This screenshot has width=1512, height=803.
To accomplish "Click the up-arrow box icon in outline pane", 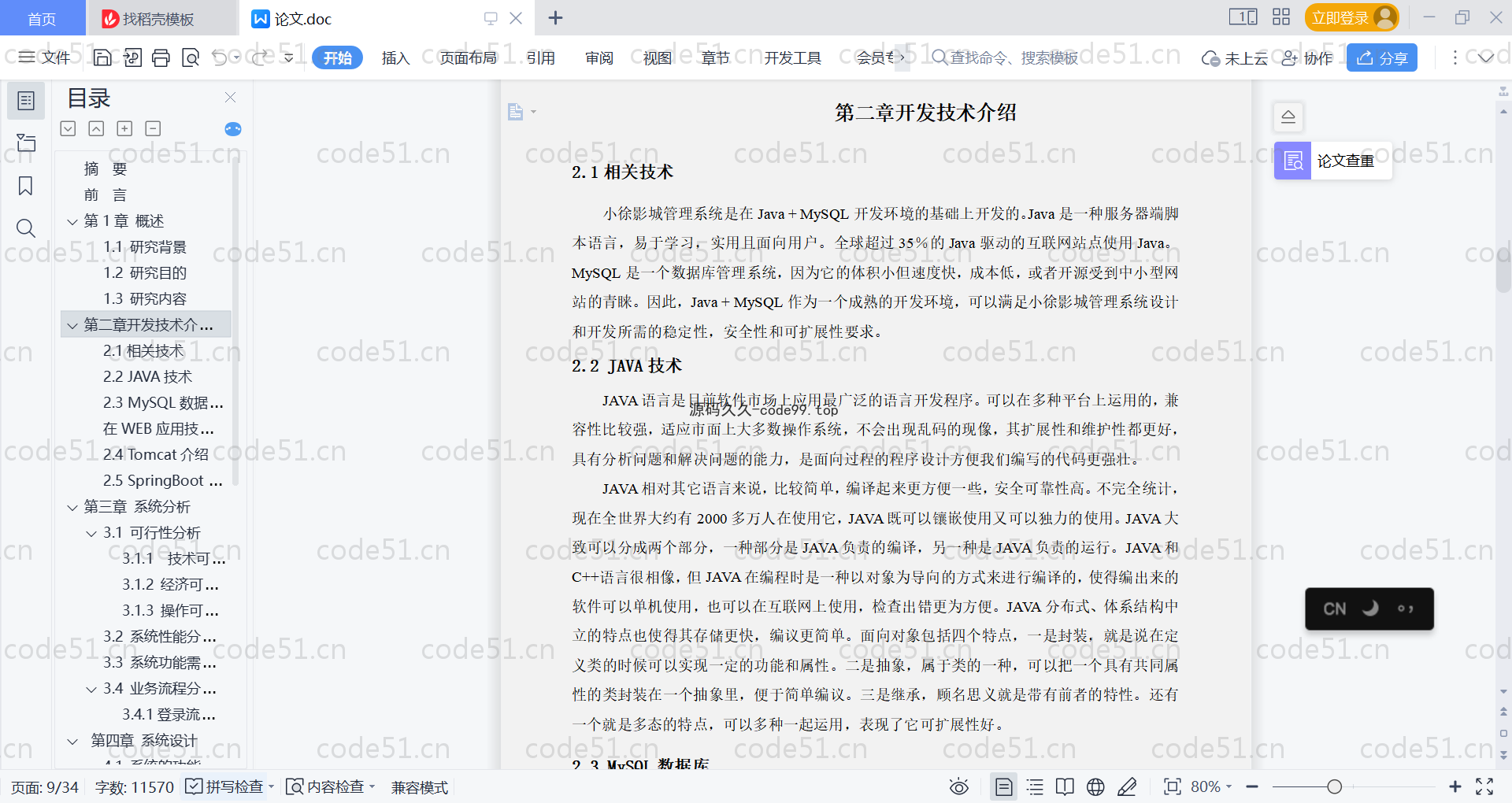I will tap(96, 128).
